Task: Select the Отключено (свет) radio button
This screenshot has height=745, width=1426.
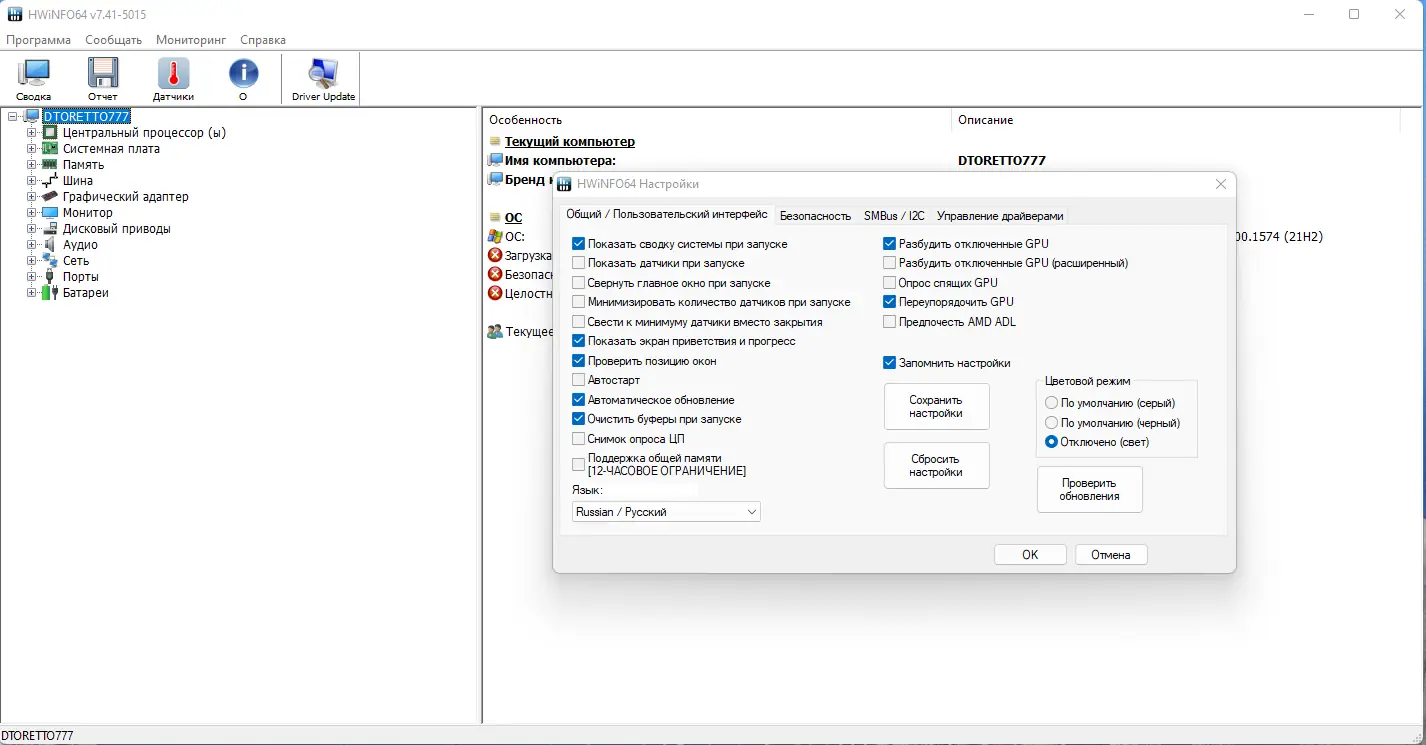Action: pos(1051,442)
